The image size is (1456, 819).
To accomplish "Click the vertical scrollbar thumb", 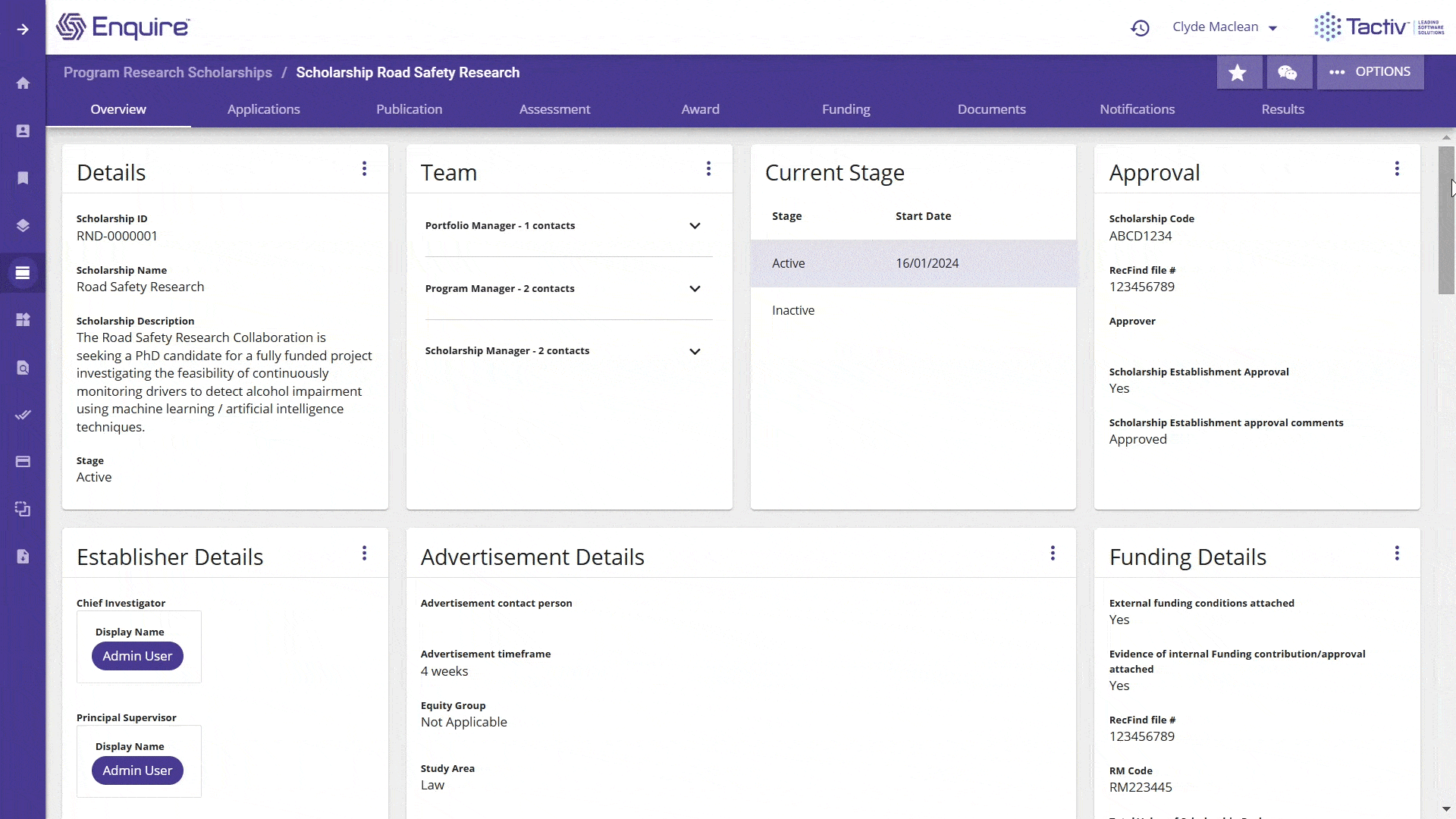I will tap(1446, 220).
